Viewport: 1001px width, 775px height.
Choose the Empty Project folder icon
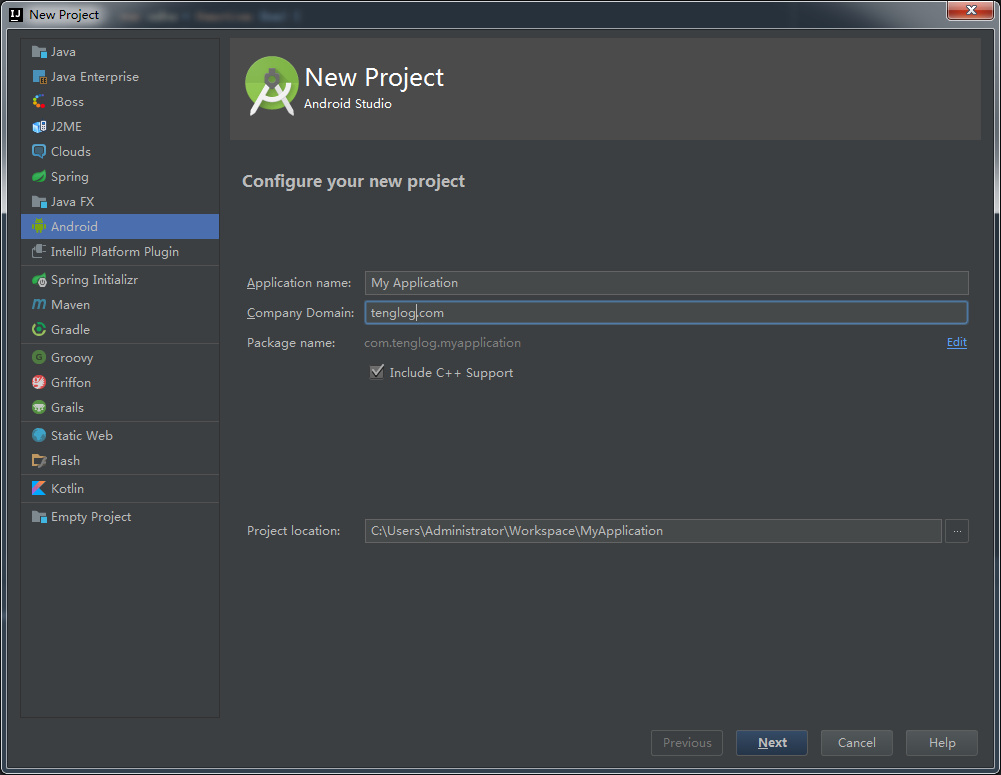[x=39, y=516]
